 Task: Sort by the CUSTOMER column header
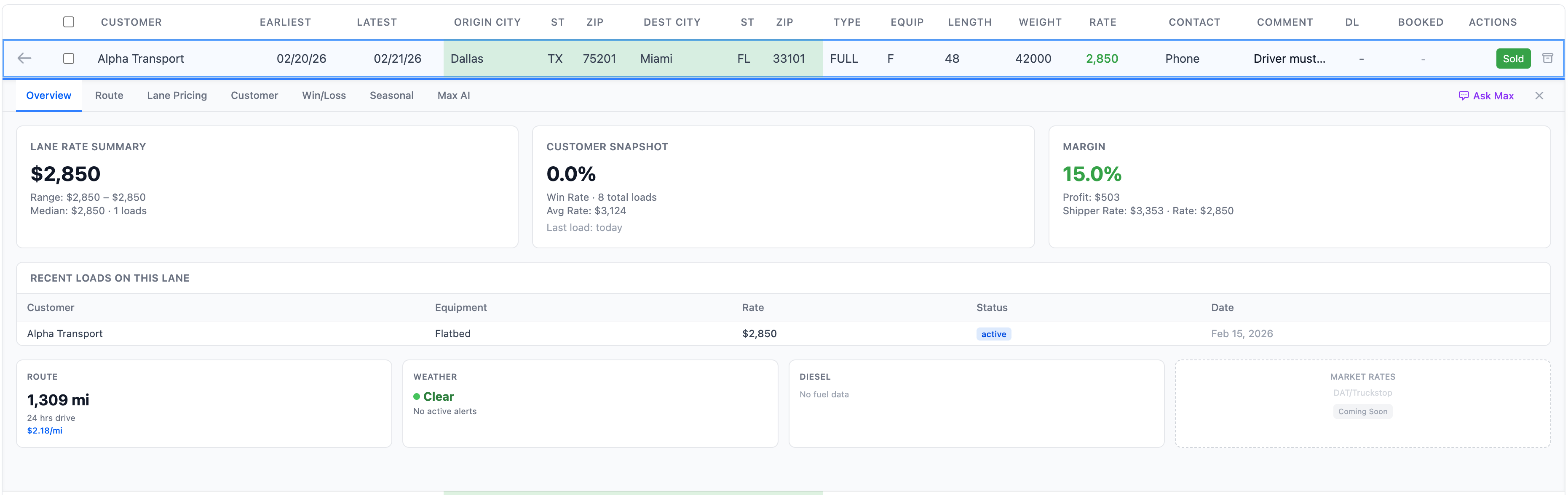131,22
